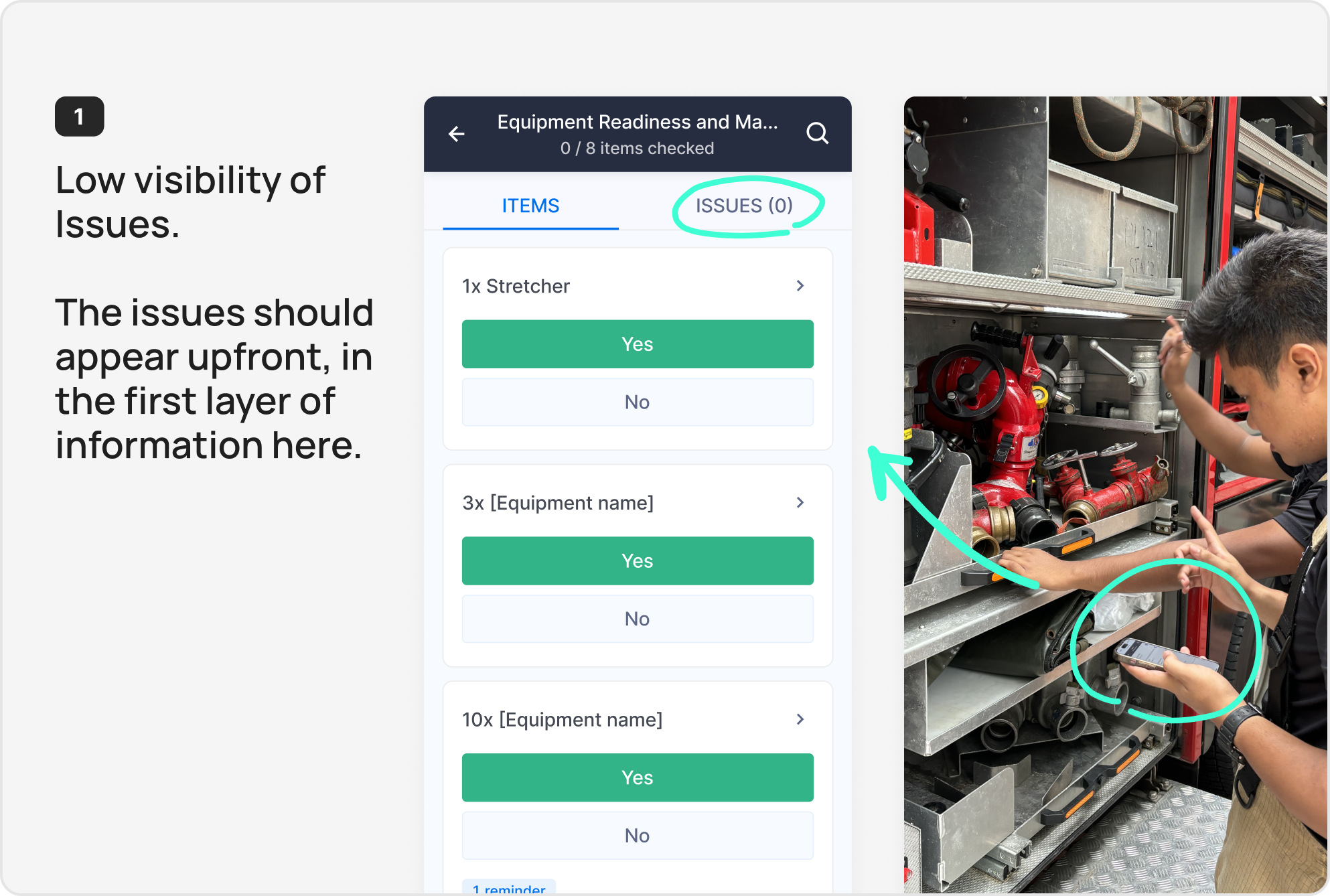Choose No for 10x Equipment name

pyautogui.click(x=638, y=836)
